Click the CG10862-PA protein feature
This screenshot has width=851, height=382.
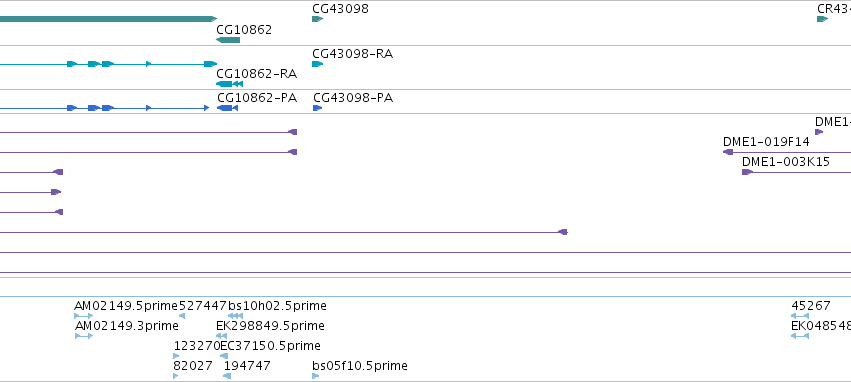pyautogui.click(x=227, y=108)
